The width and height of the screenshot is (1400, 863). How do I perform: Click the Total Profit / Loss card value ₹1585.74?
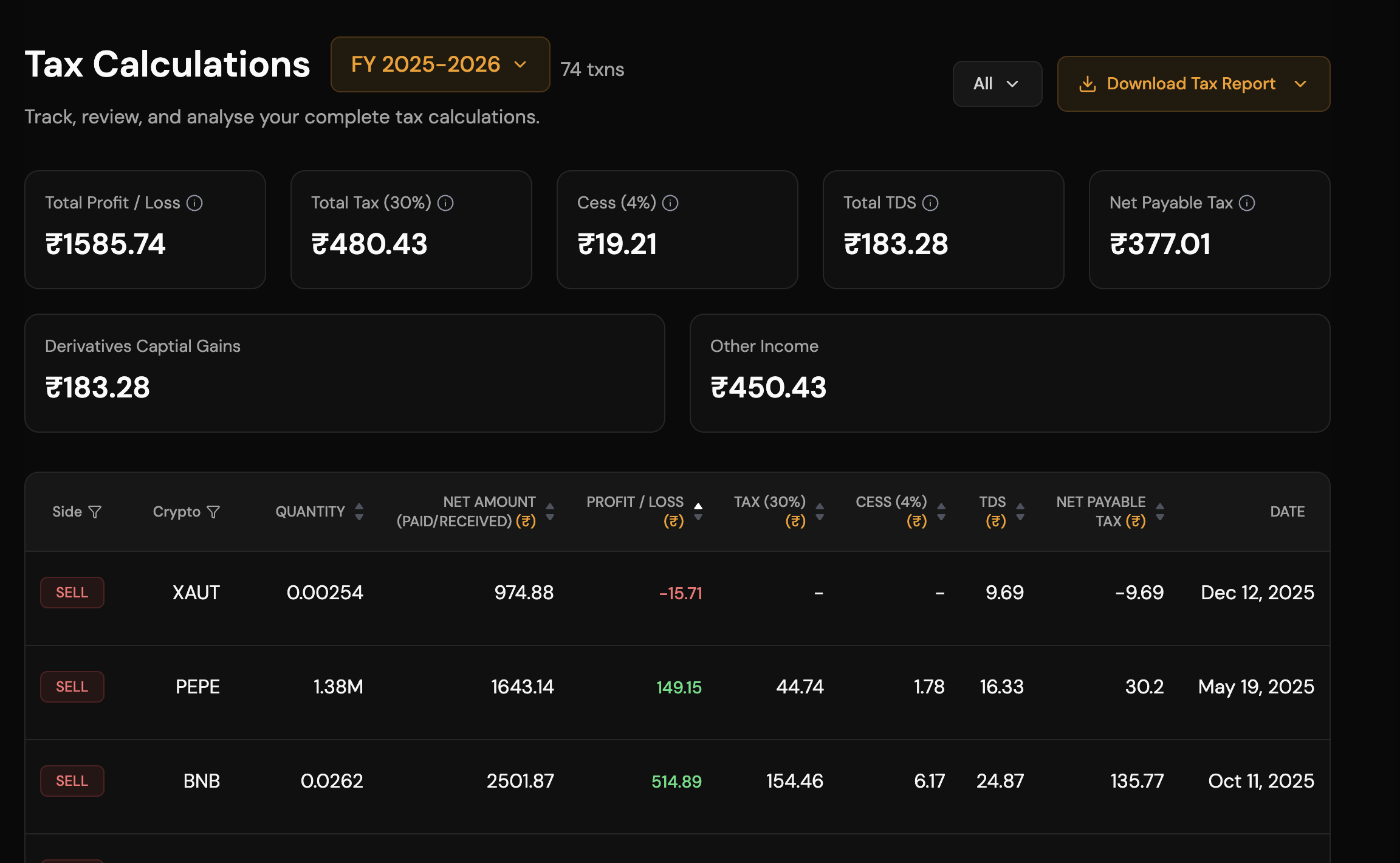105,244
